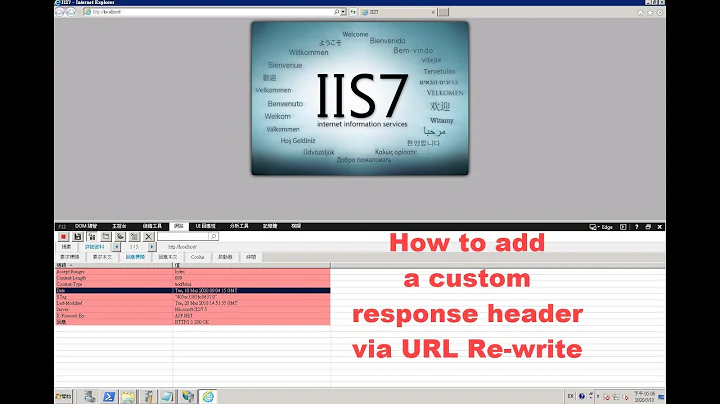Click the fifth icon in the network toolbar
Screen dimensions: 720x404
[120, 236]
